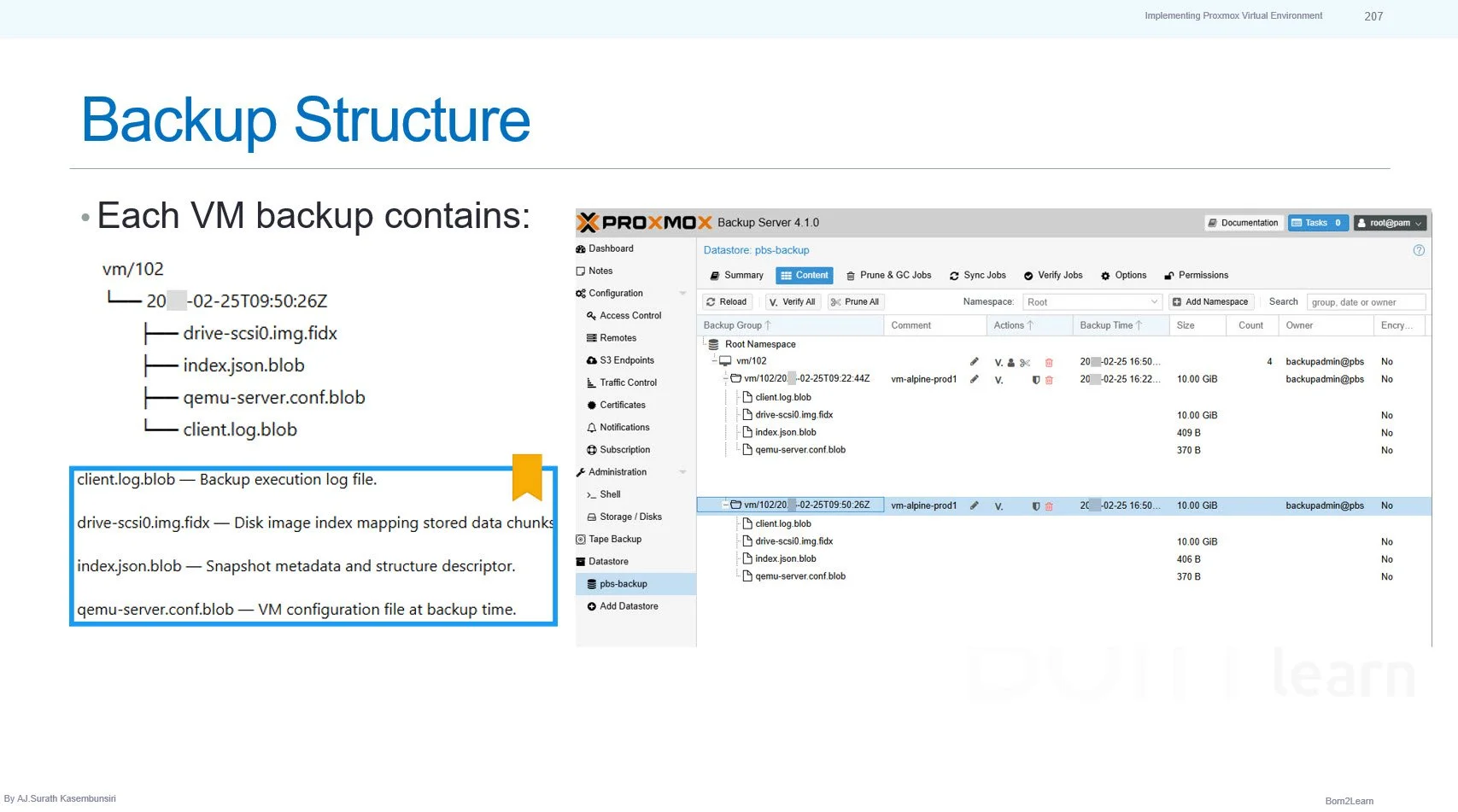The image size is (1458, 812).
Task: Verify the T09:50:26Z snapshot
Action: point(998,506)
